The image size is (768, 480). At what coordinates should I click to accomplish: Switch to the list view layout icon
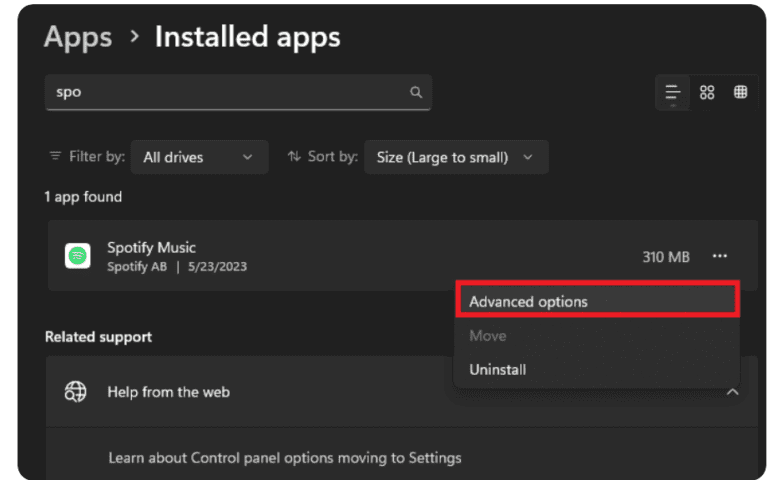click(x=673, y=92)
